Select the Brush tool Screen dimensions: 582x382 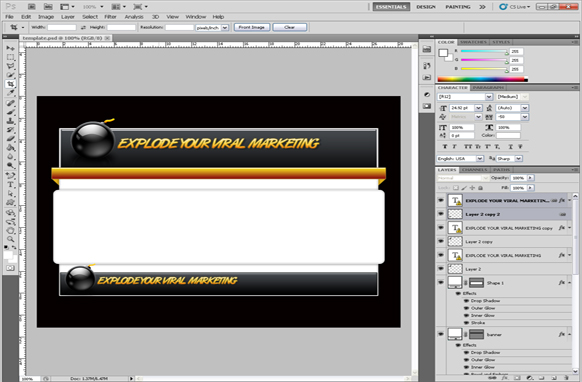[x=10, y=112]
